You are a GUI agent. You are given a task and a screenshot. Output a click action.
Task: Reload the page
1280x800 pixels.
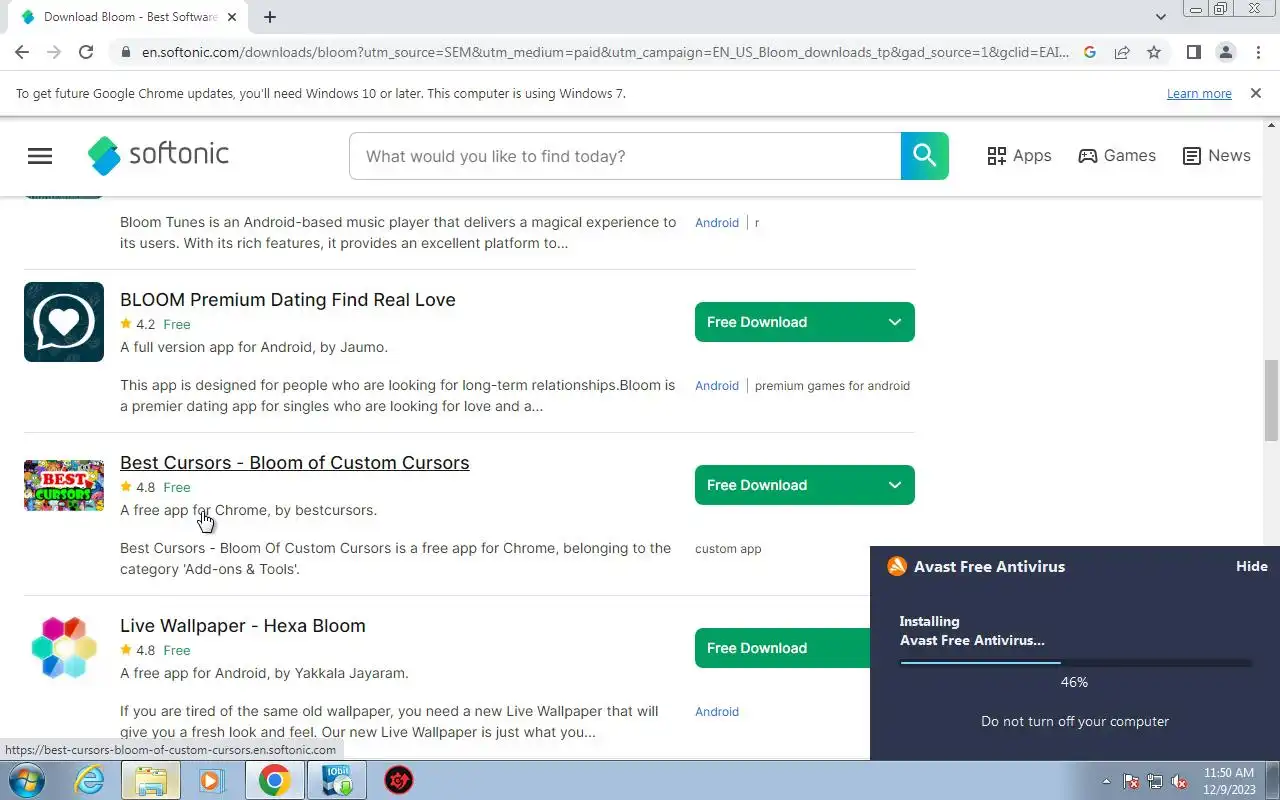(x=86, y=52)
